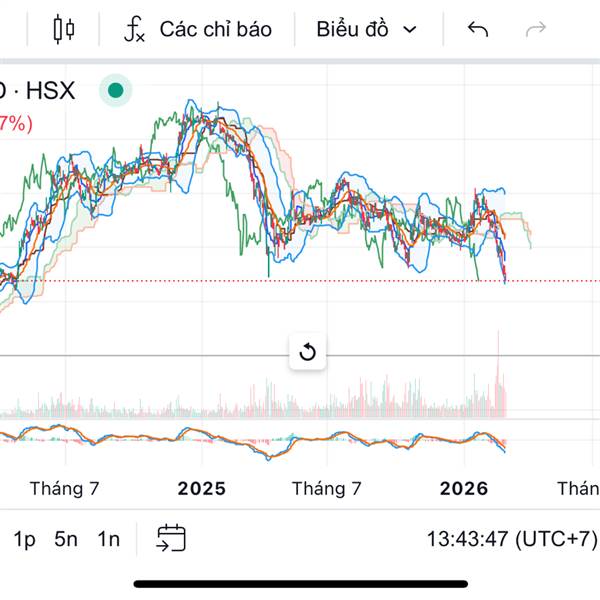The image size is (600, 600).
Task: Redo the chart action
Action: tap(536, 29)
